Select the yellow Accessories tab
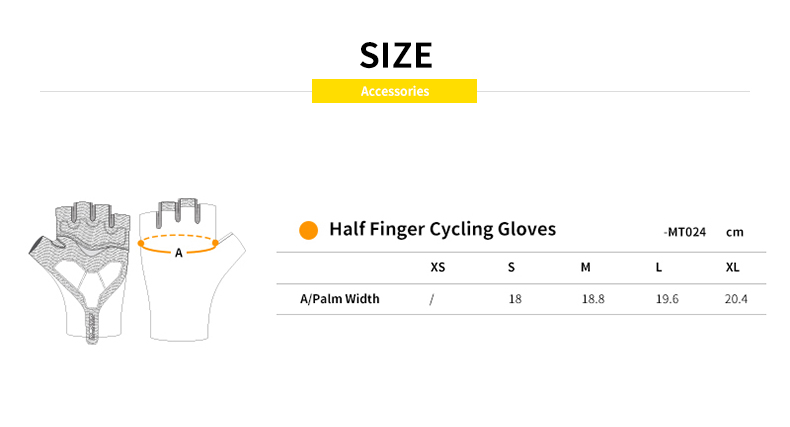The image size is (790, 427). click(x=394, y=91)
